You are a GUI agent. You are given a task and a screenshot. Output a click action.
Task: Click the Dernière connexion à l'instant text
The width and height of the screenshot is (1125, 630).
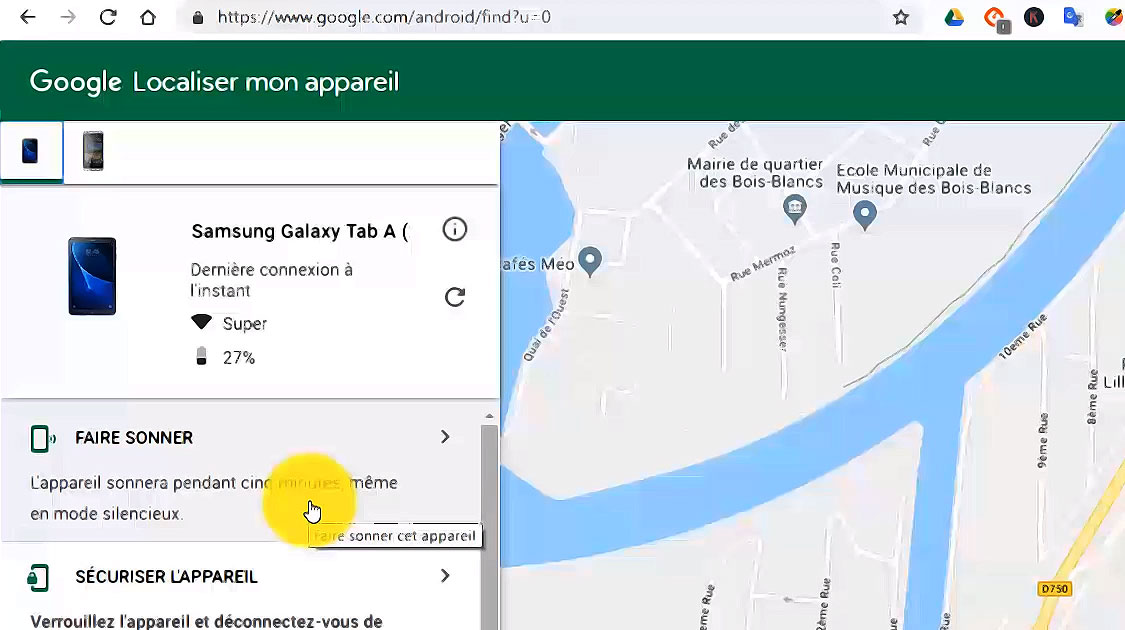271,280
